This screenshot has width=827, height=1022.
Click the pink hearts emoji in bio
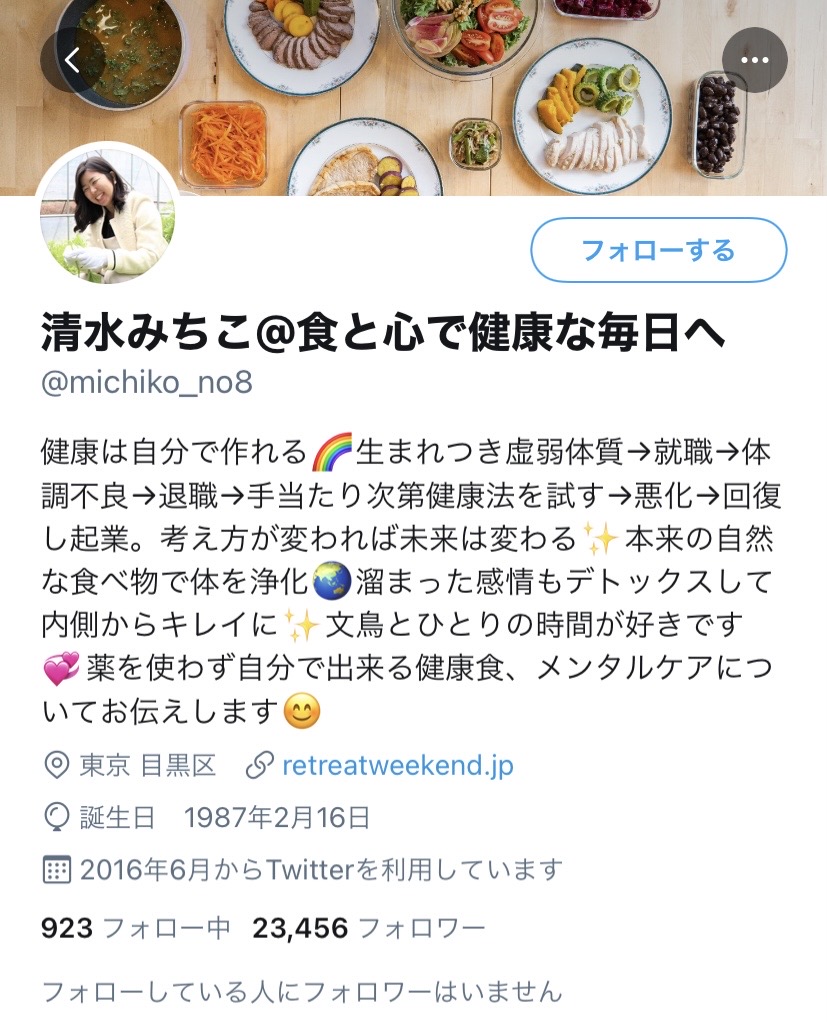tap(61, 668)
